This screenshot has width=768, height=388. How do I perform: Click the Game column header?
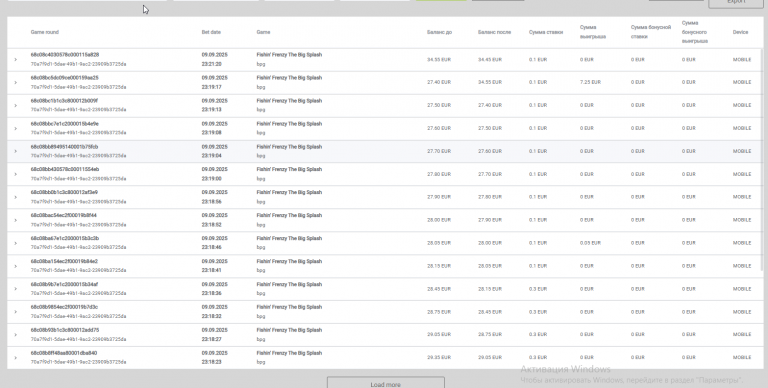click(263, 32)
